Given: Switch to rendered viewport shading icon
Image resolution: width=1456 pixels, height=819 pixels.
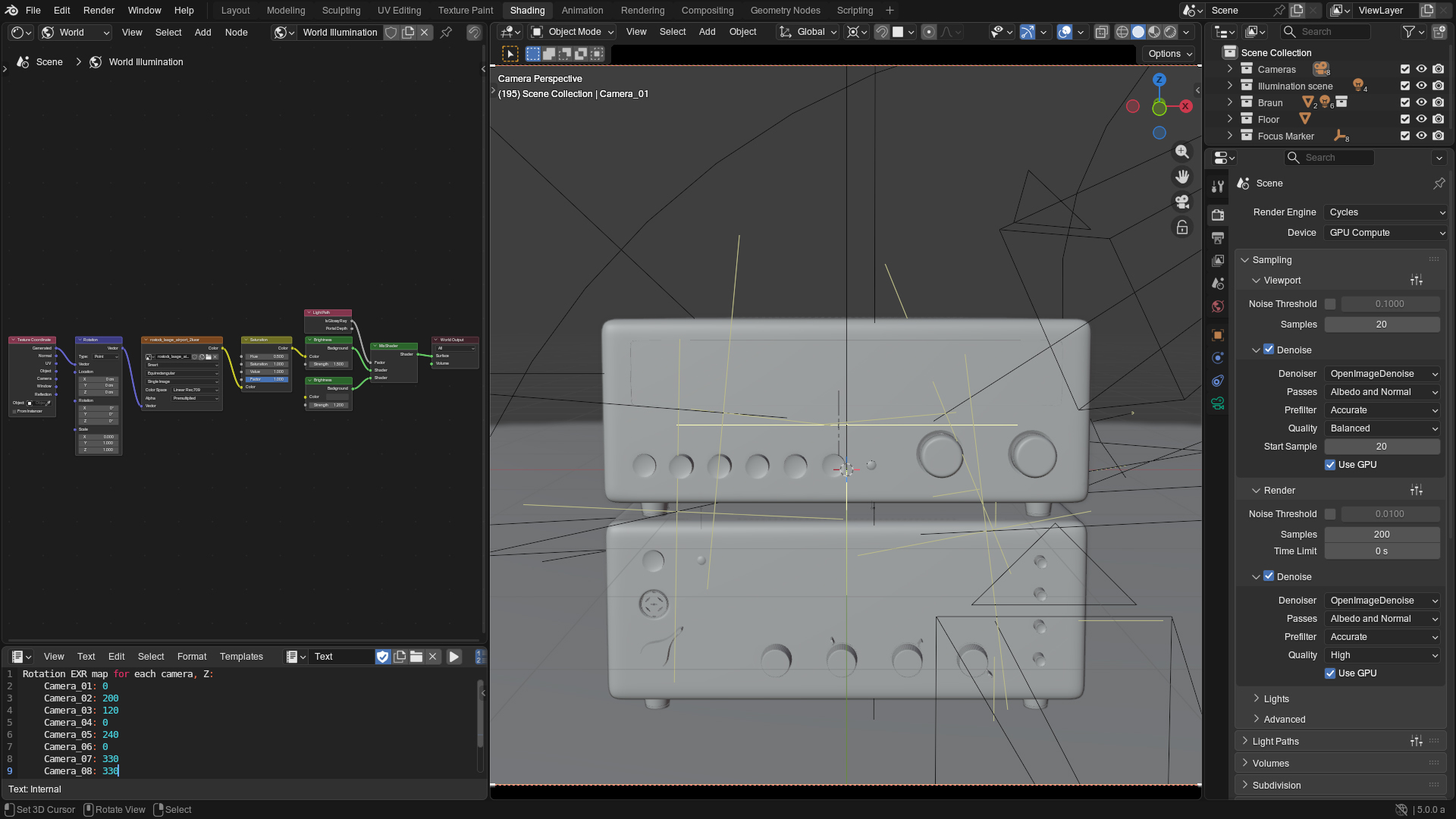Looking at the screenshot, I should (1170, 32).
